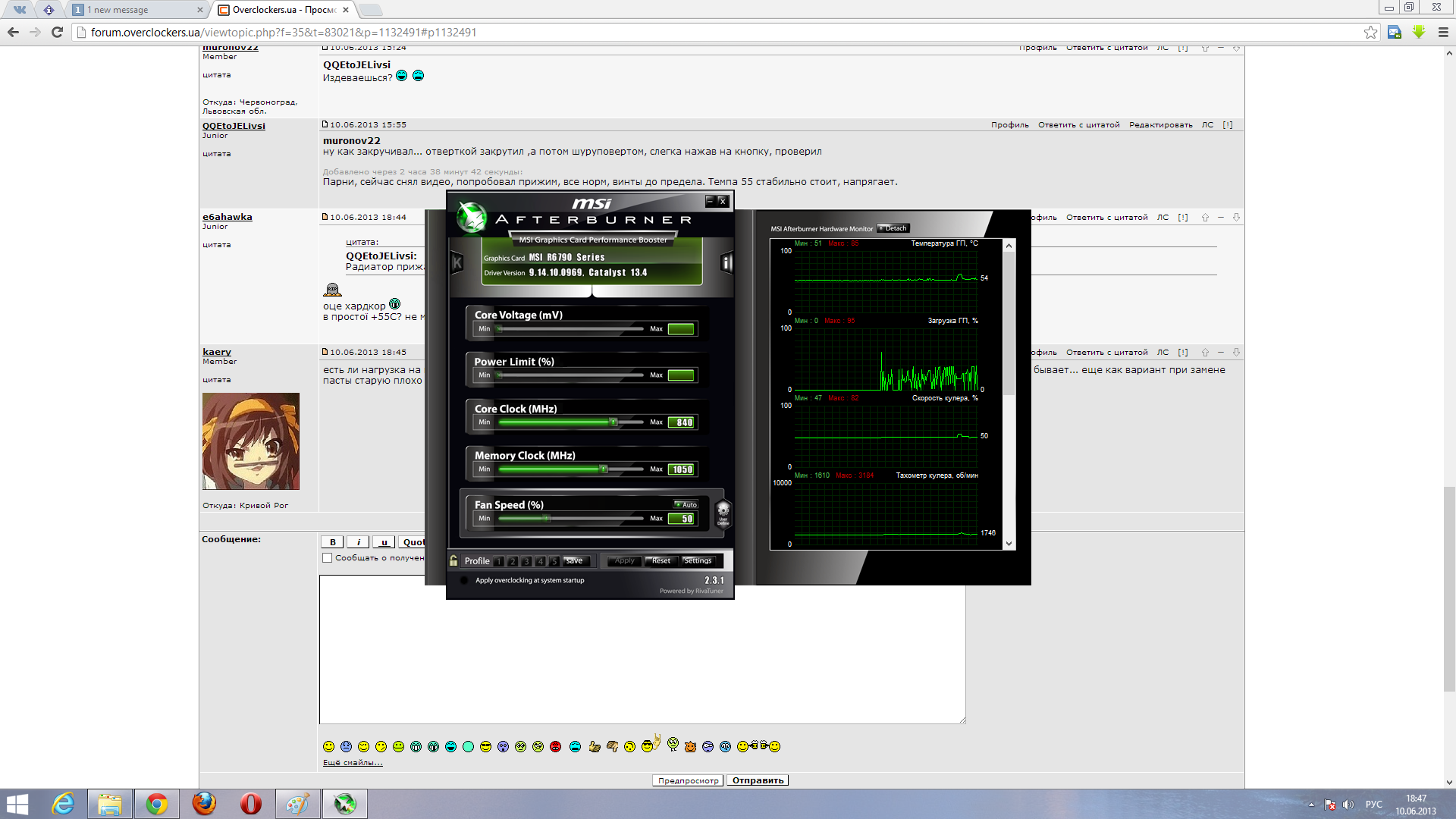The image size is (1456, 819).
Task: Insert the first yellow smiley in the row
Action: (x=328, y=747)
